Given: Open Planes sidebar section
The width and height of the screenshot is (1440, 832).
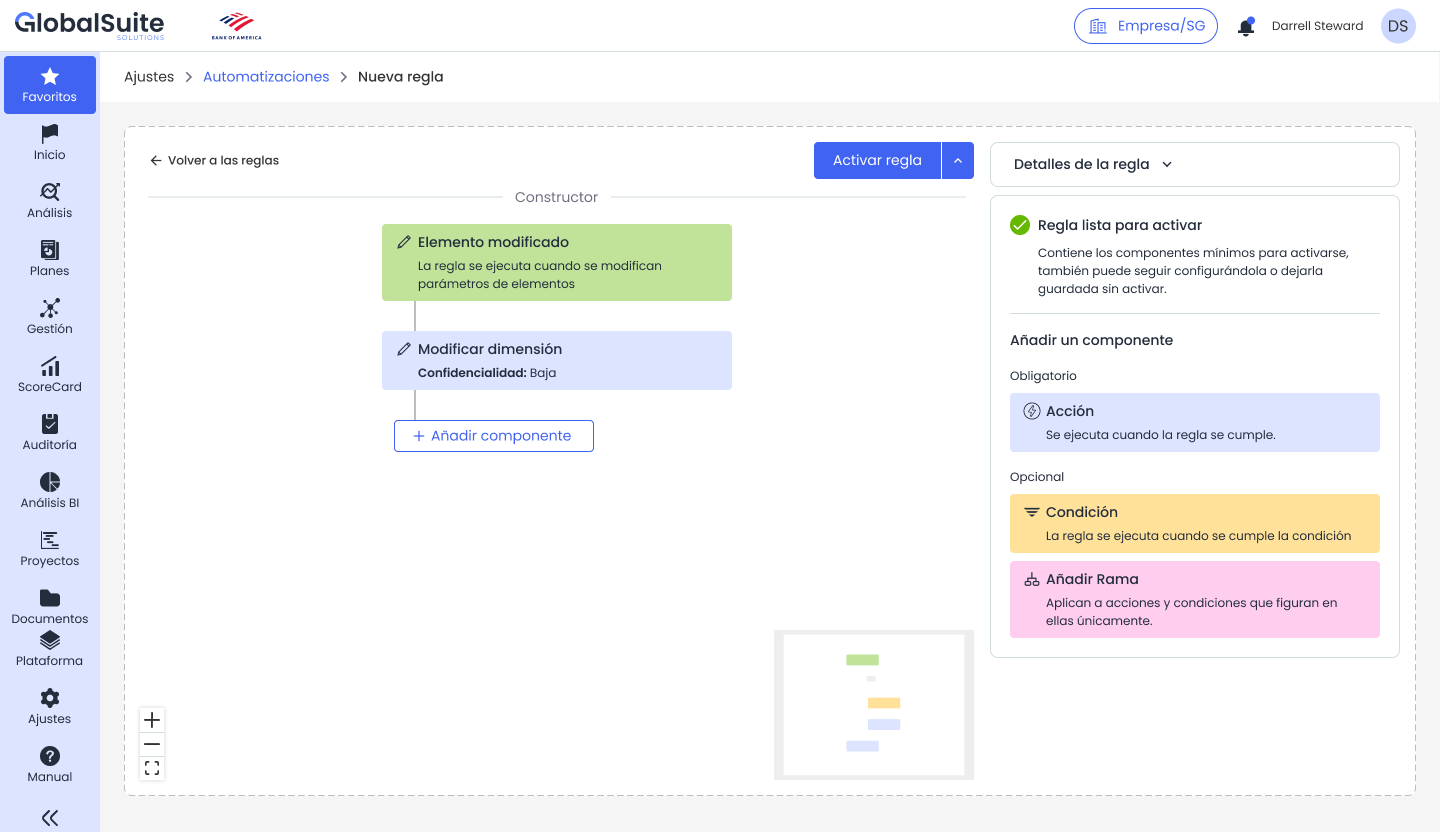Looking at the screenshot, I should (x=50, y=258).
